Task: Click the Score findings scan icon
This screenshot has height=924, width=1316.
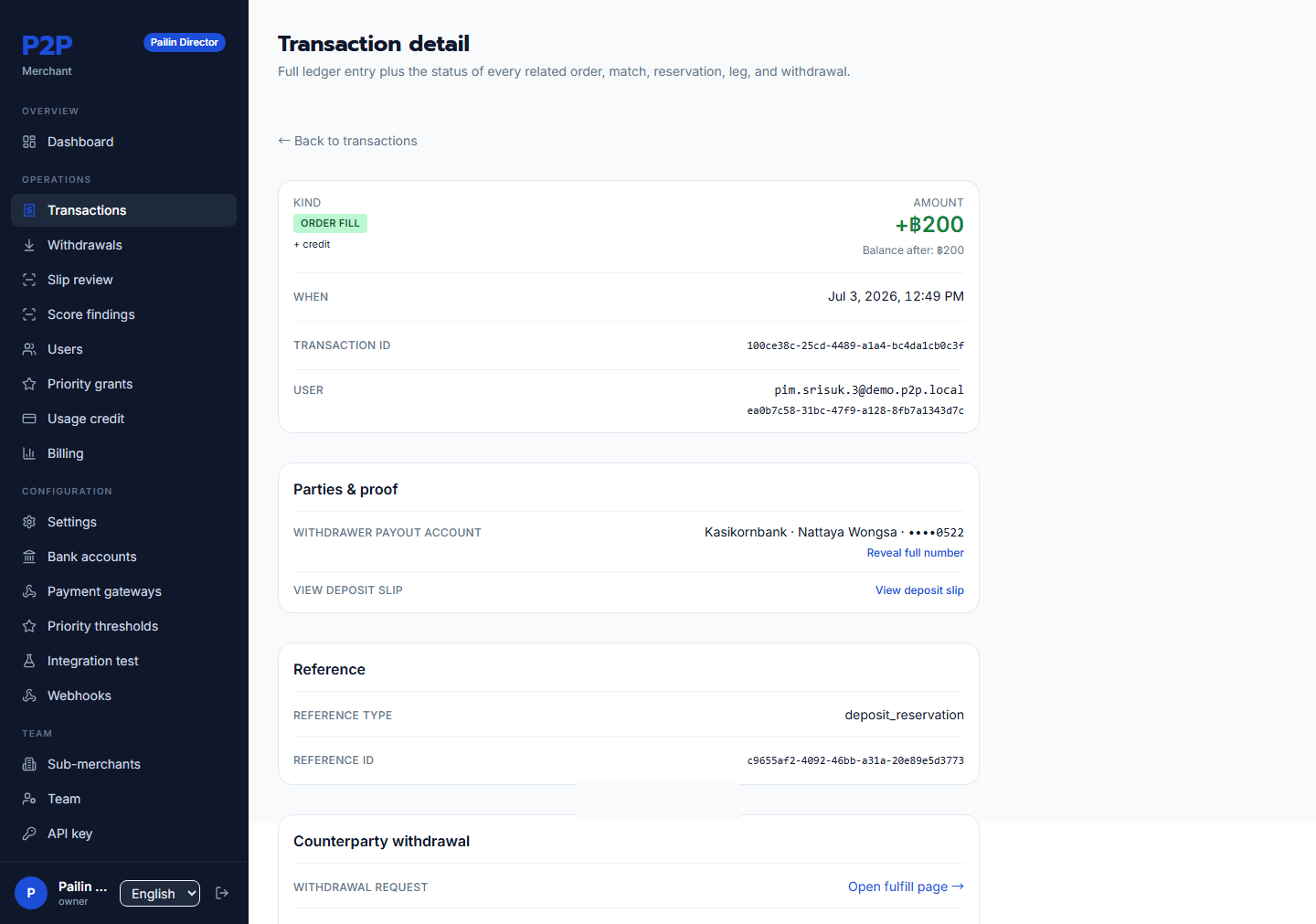Action: [x=29, y=314]
